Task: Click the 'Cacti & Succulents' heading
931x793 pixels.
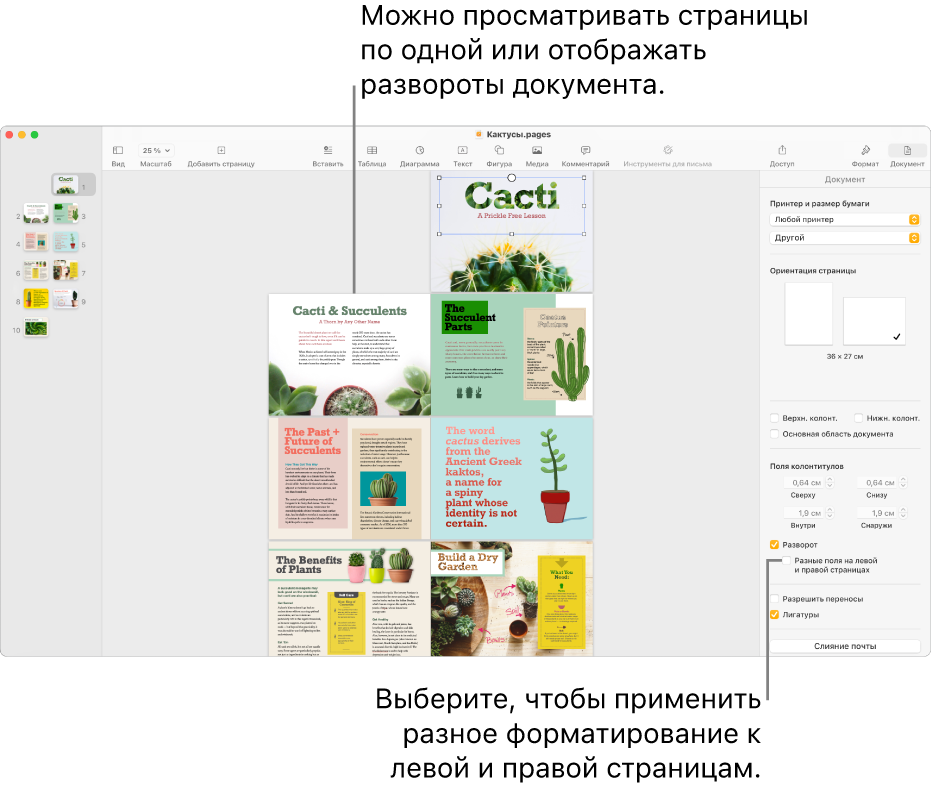Action: pyautogui.click(x=349, y=310)
